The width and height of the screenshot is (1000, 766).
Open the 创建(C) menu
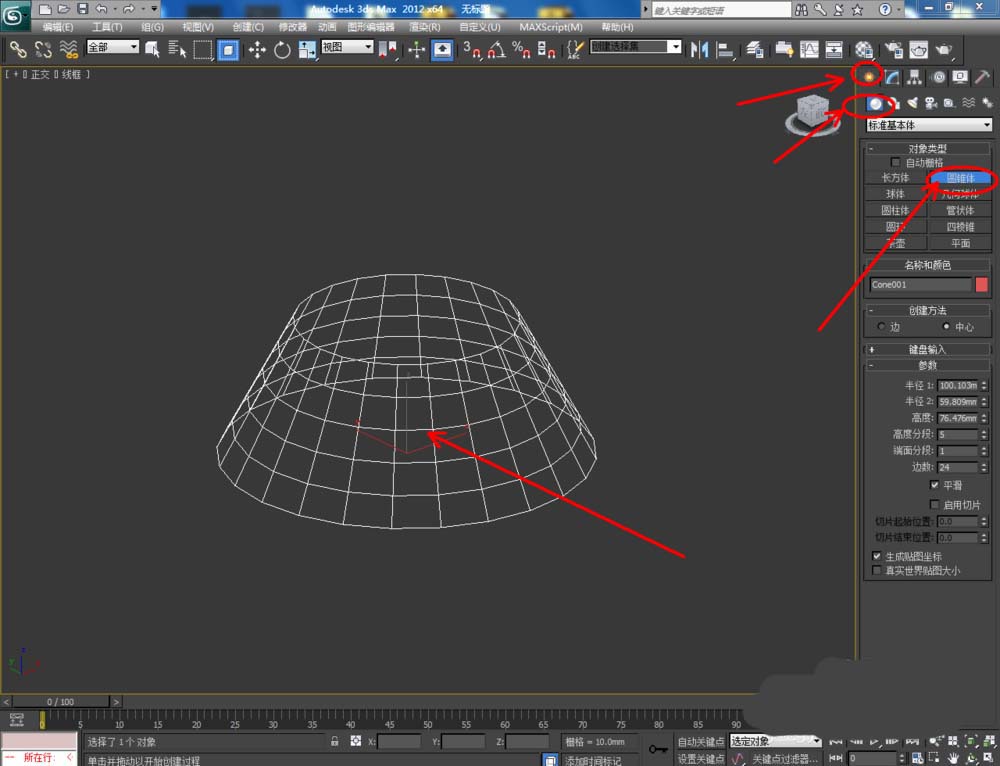coord(248,27)
